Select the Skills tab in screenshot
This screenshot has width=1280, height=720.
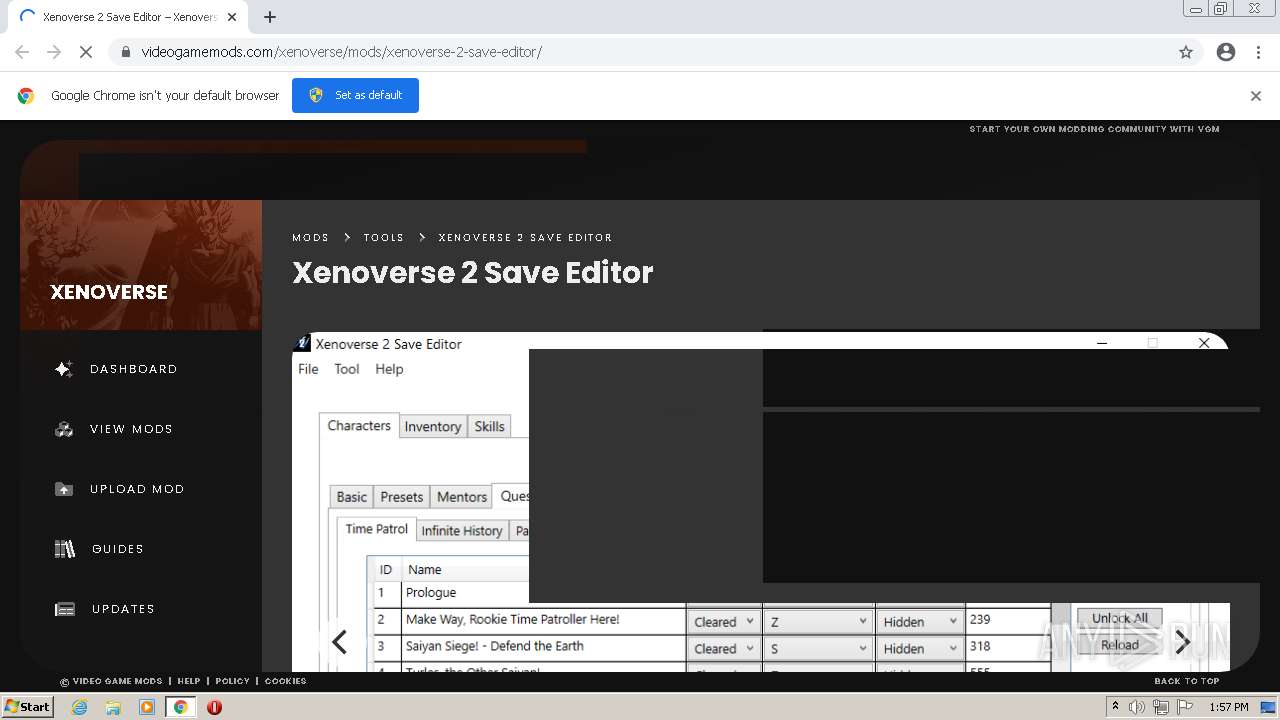point(489,427)
